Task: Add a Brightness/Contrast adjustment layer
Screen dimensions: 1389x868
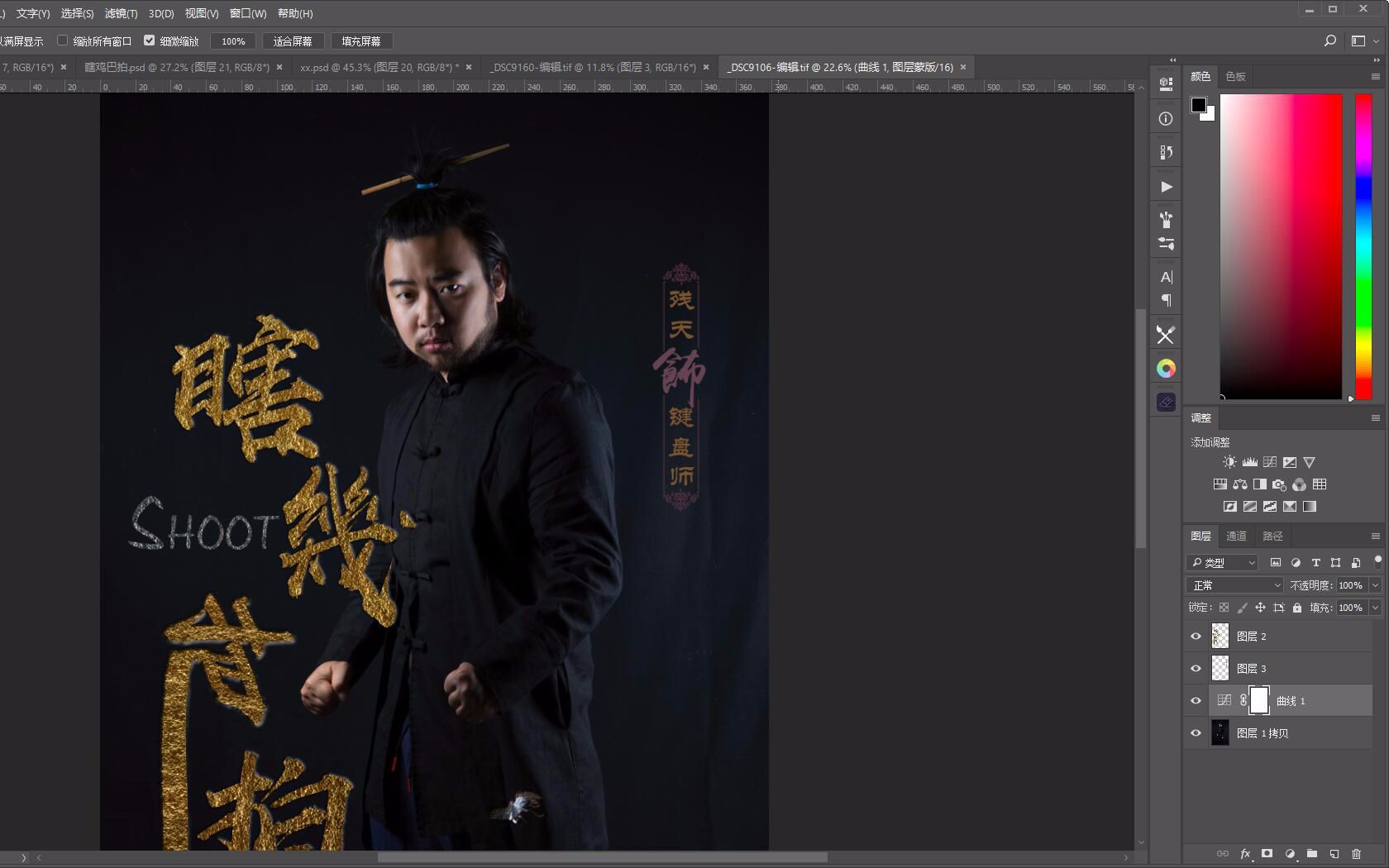Action: [1229, 462]
